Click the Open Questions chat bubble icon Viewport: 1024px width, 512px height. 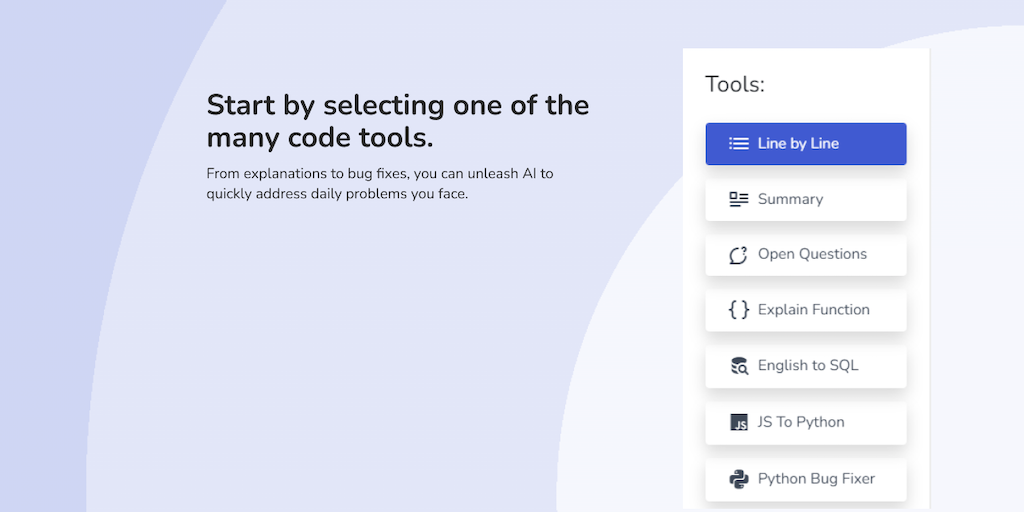[x=739, y=255]
